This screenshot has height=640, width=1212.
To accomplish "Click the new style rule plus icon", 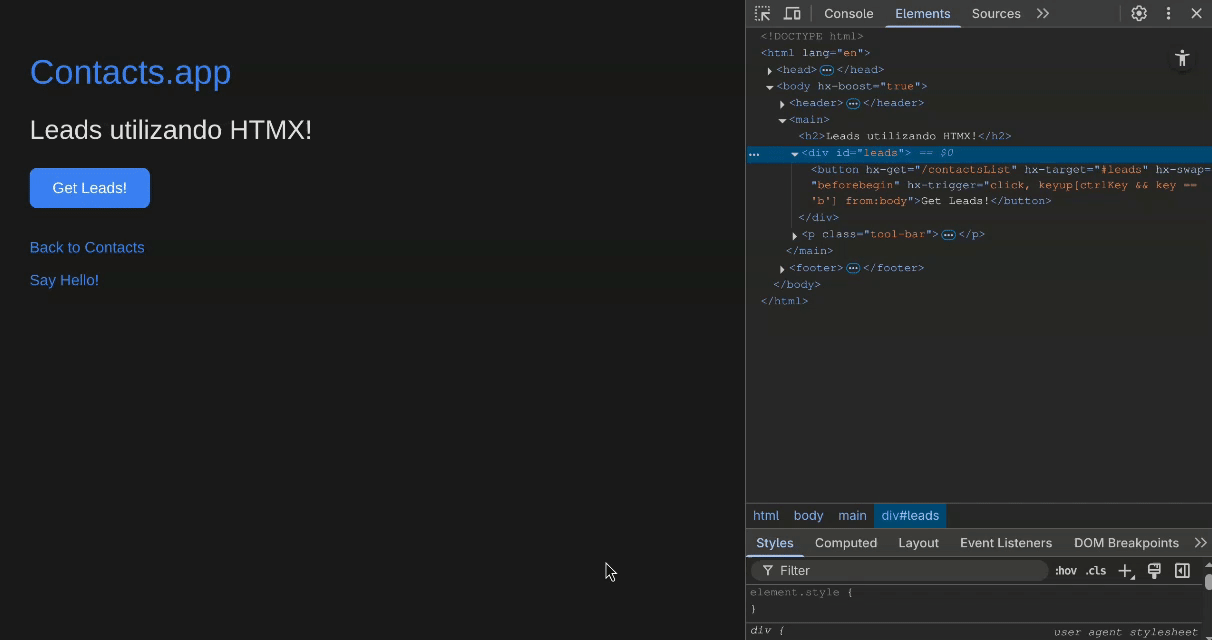I will tap(1125, 571).
